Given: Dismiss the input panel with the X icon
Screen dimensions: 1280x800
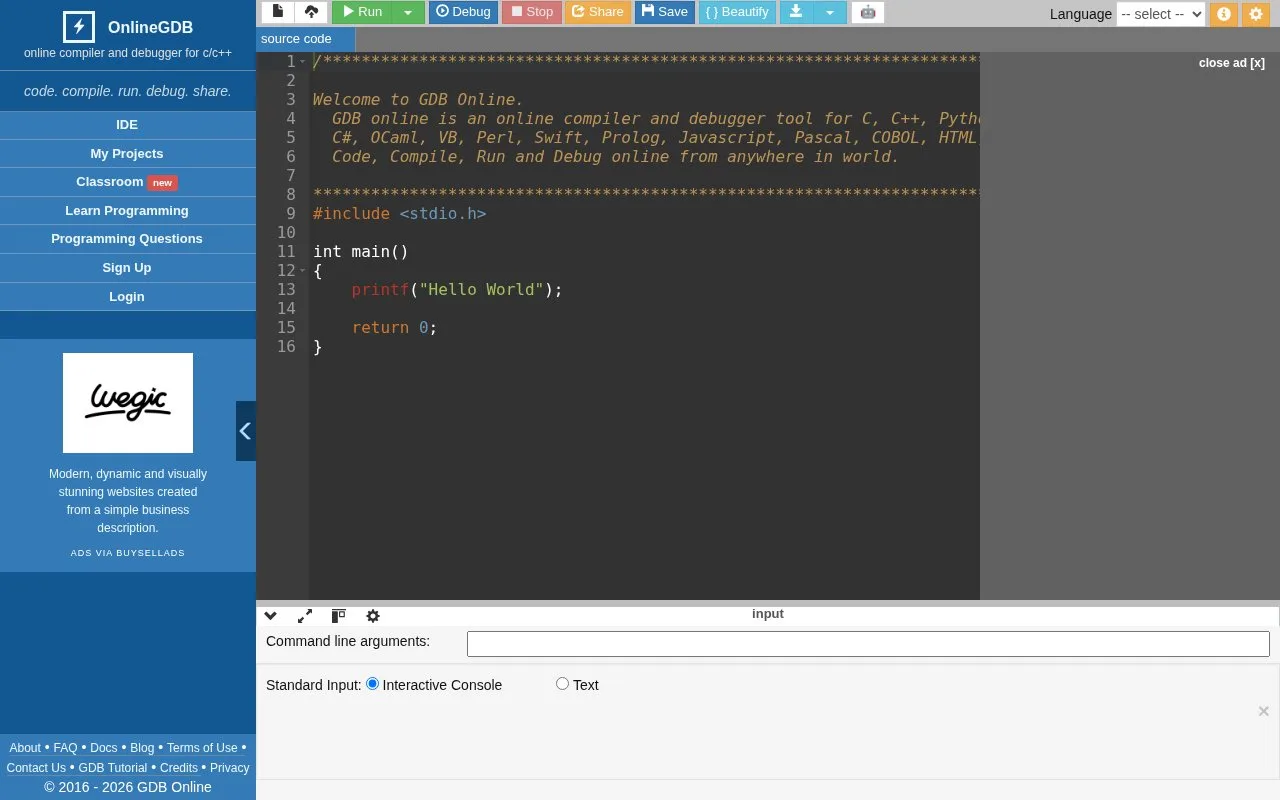Looking at the screenshot, I should coord(1264,711).
